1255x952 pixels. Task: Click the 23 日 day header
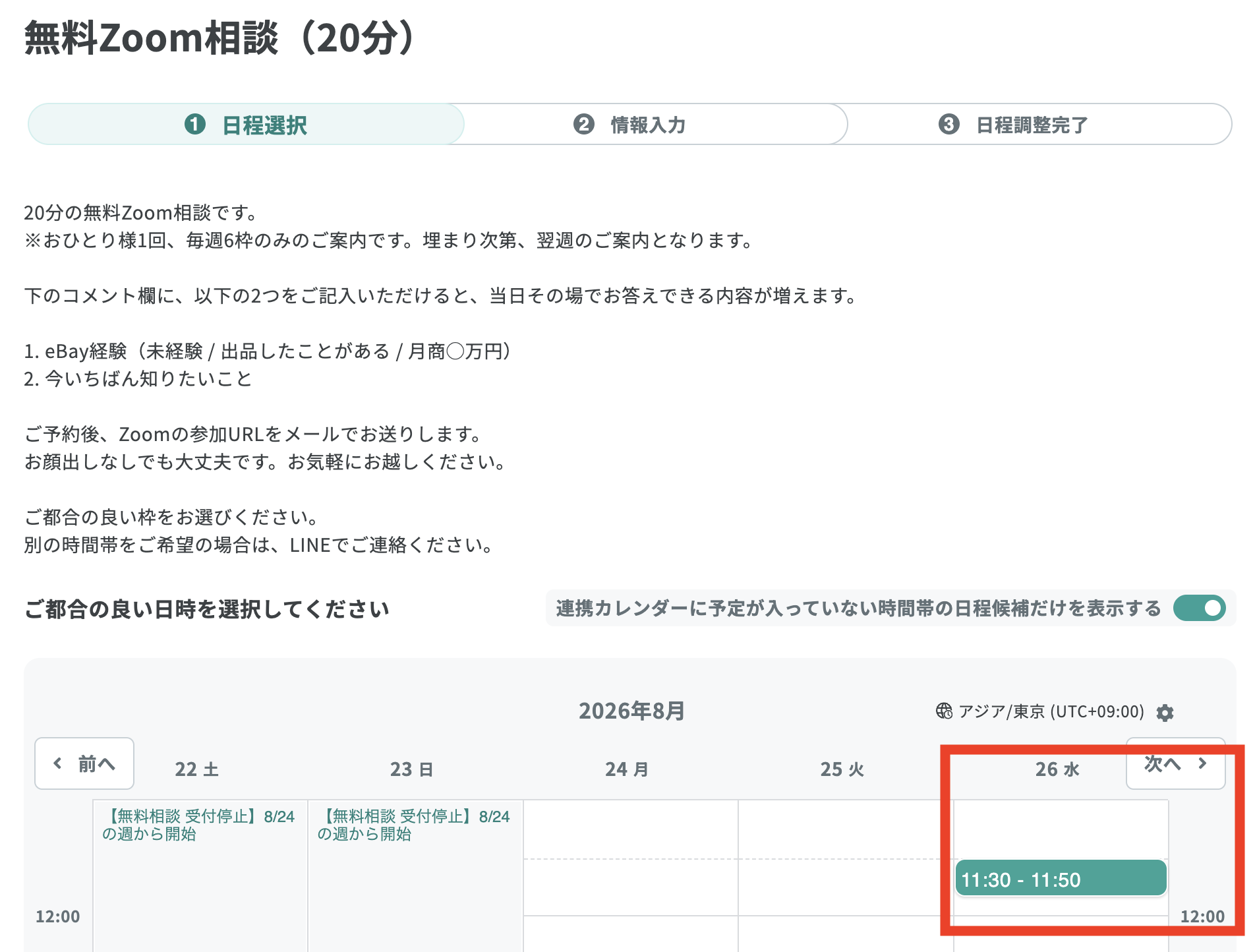(x=411, y=769)
